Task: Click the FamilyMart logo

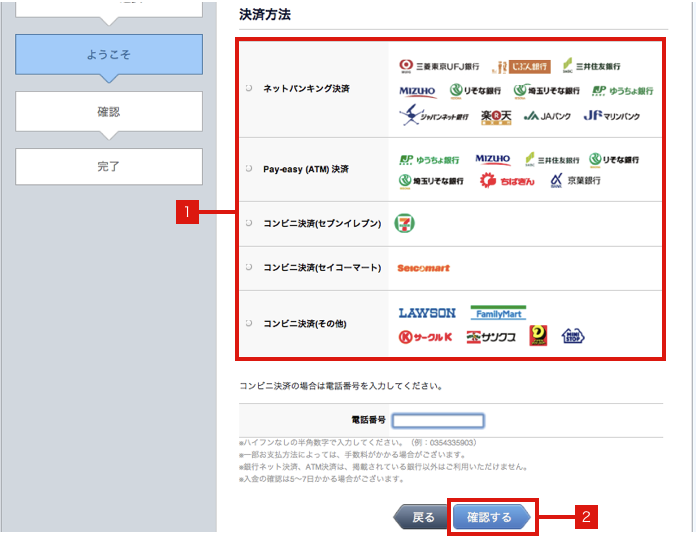Action: pyautogui.click(x=498, y=313)
